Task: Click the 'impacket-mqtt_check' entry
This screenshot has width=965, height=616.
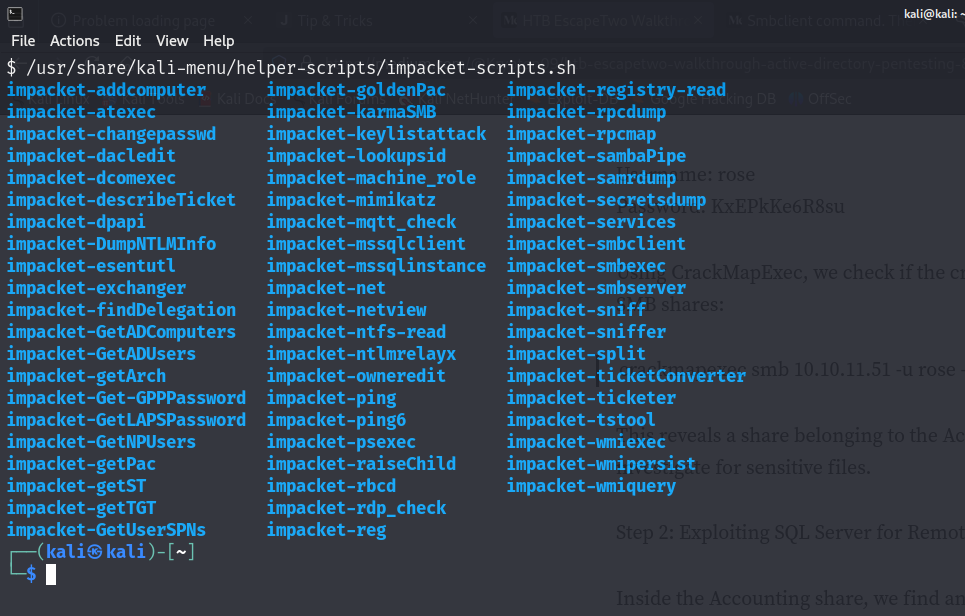Action: [x=361, y=222]
